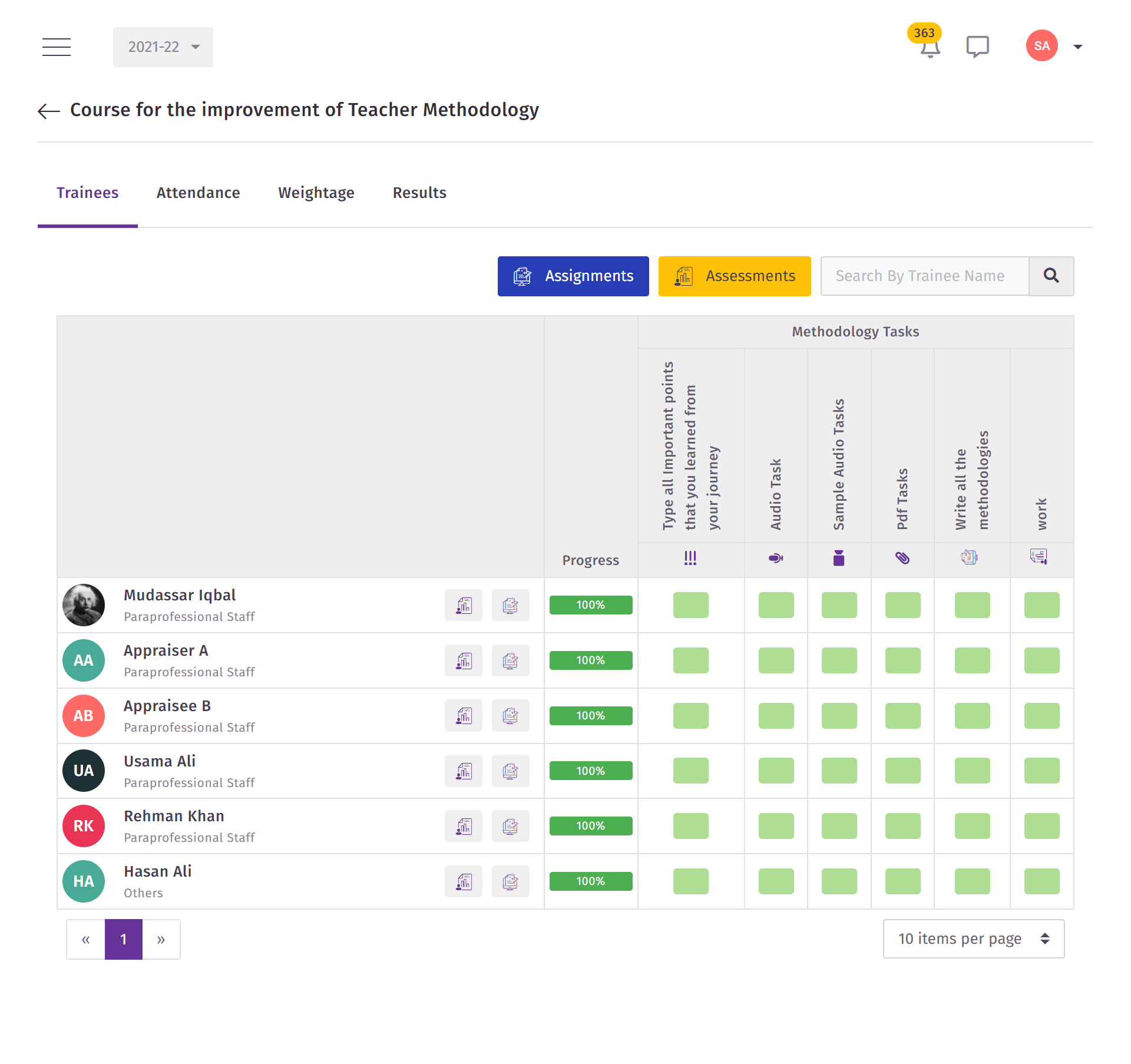Image resolution: width=1131 pixels, height=1064 pixels.
Task: Expand the SA user profile dropdown arrow
Action: 1077,47
